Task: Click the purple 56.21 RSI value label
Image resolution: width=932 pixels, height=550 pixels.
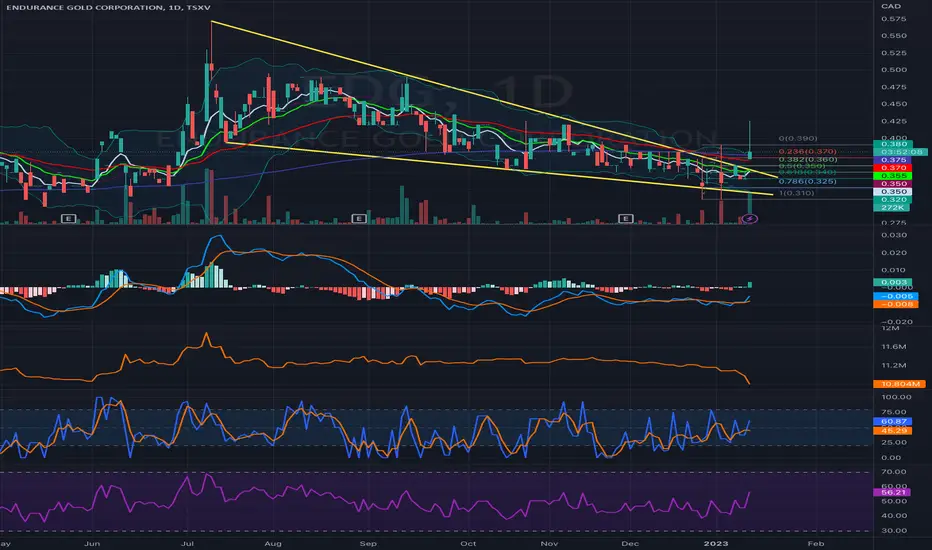Action: (892, 492)
